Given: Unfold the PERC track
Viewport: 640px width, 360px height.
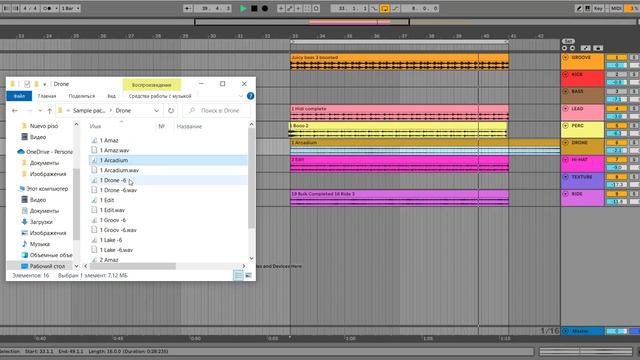Looking at the screenshot, I should 566,126.
